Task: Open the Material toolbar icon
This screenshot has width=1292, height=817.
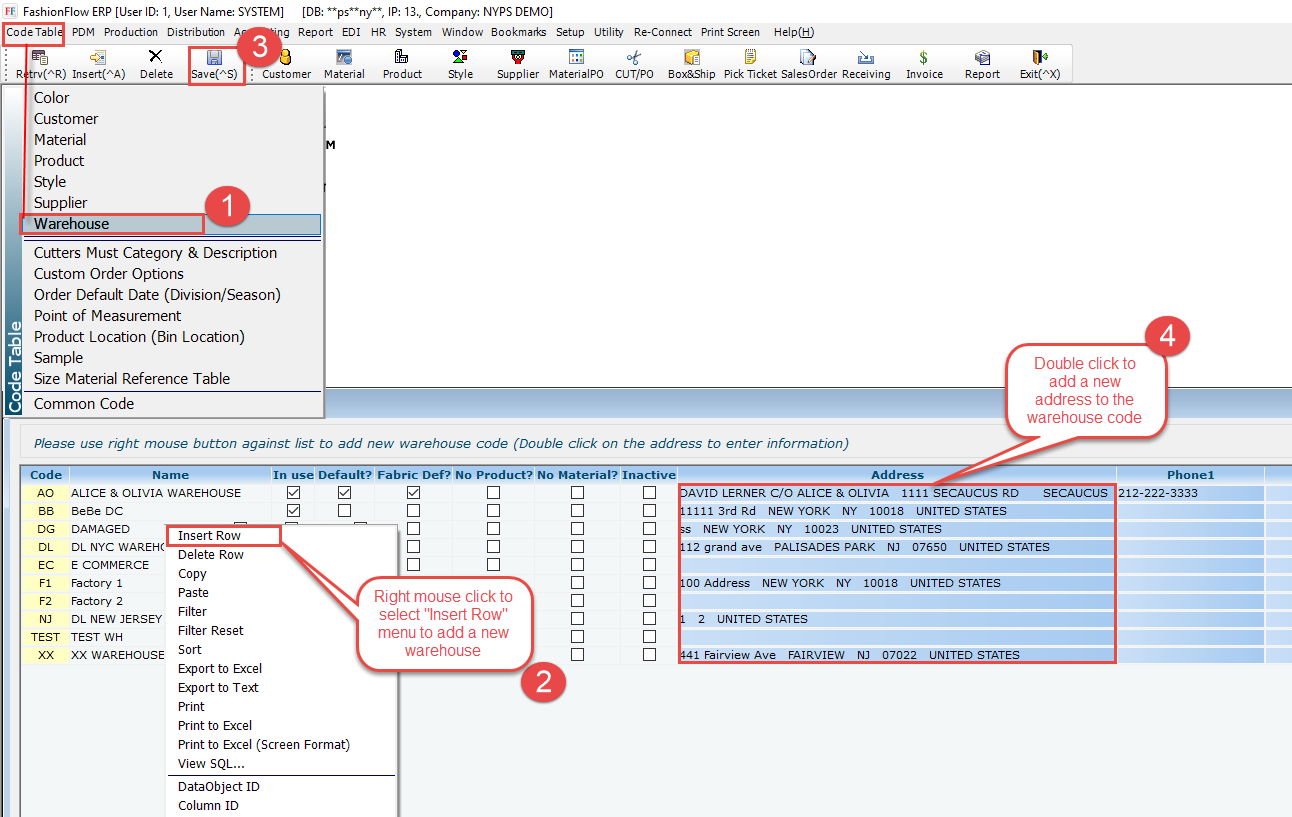Action: pyautogui.click(x=344, y=59)
